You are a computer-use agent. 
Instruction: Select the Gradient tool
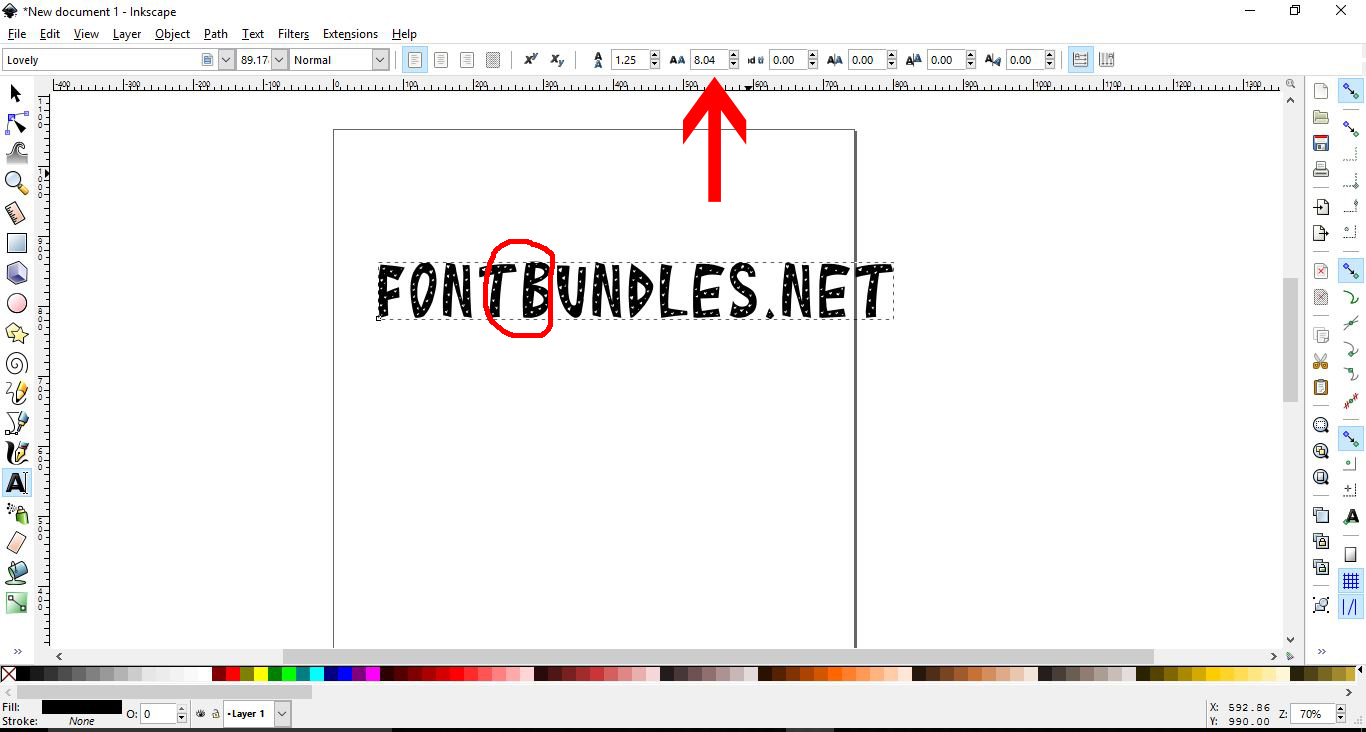click(16, 603)
